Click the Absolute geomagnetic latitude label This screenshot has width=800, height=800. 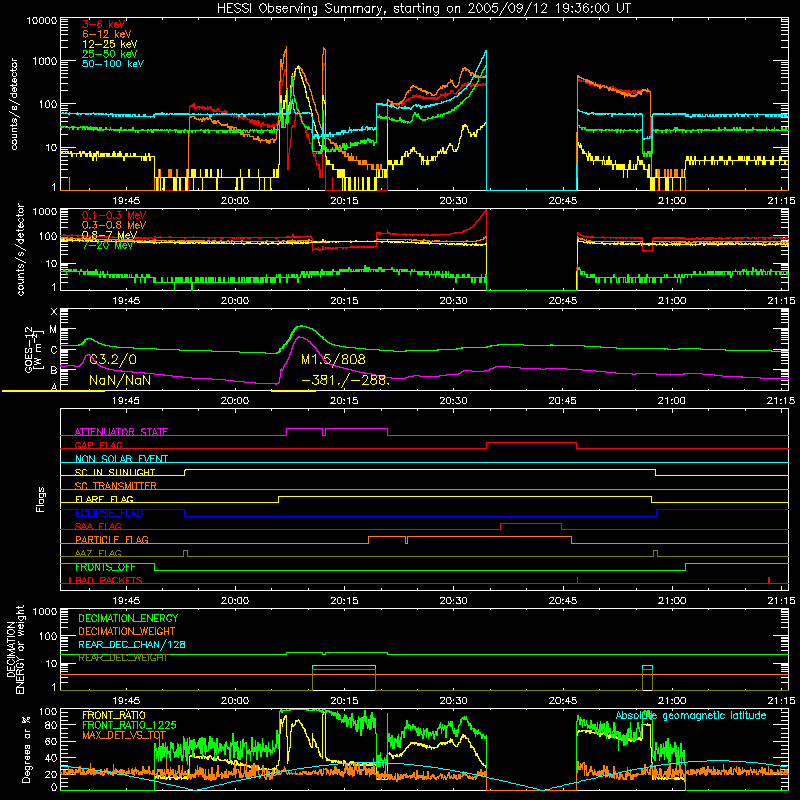[691, 716]
